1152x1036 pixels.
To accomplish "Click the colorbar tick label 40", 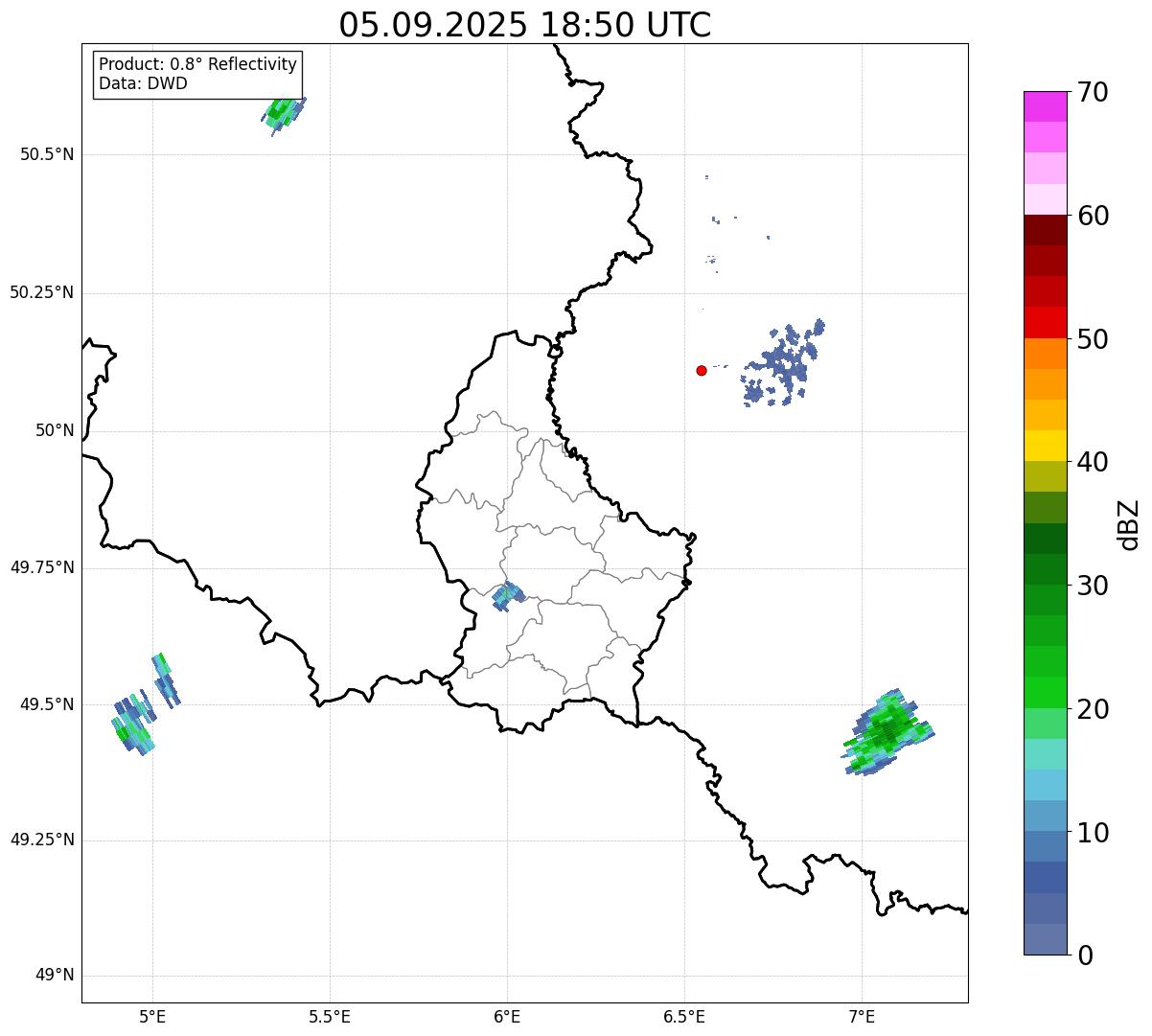I will pyautogui.click(x=1093, y=462).
